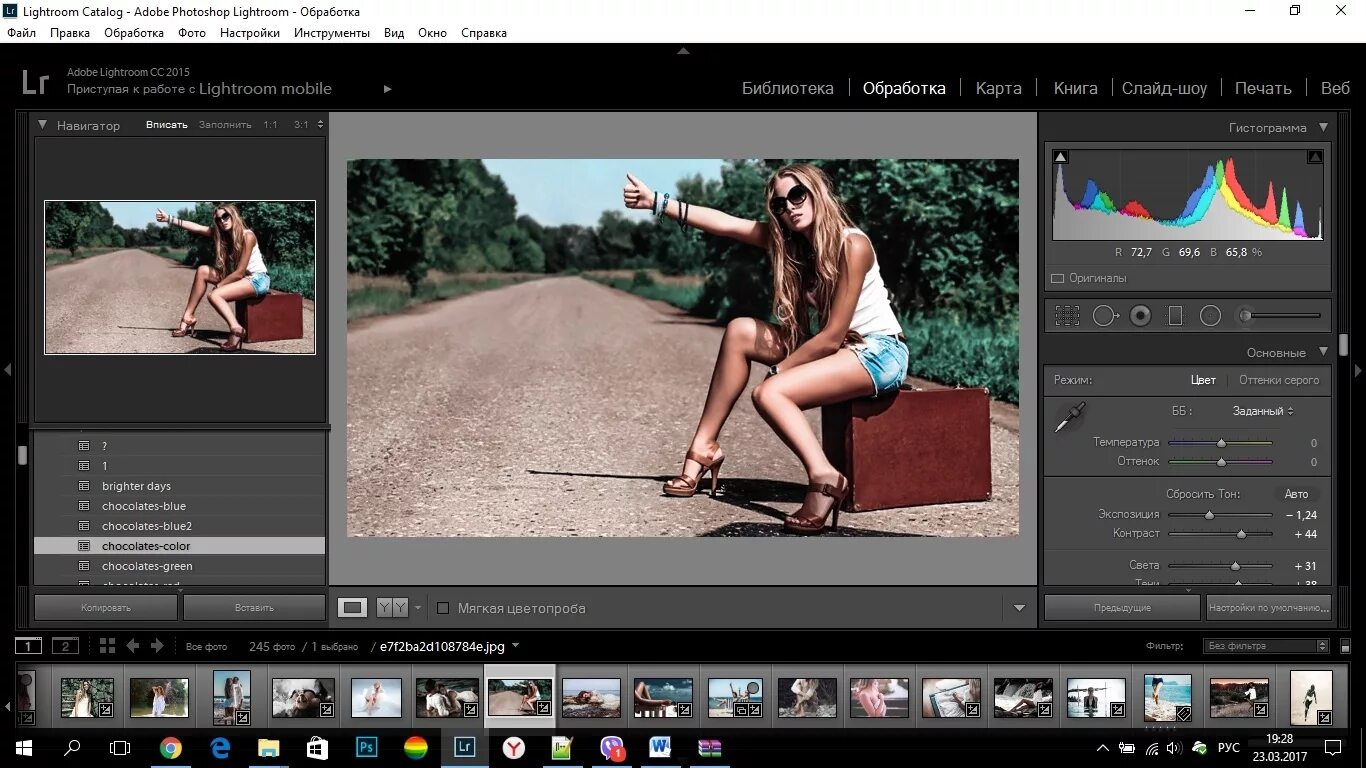Select the Red Eye Correction tool
This screenshot has height=768, width=1366.
click(1140, 316)
